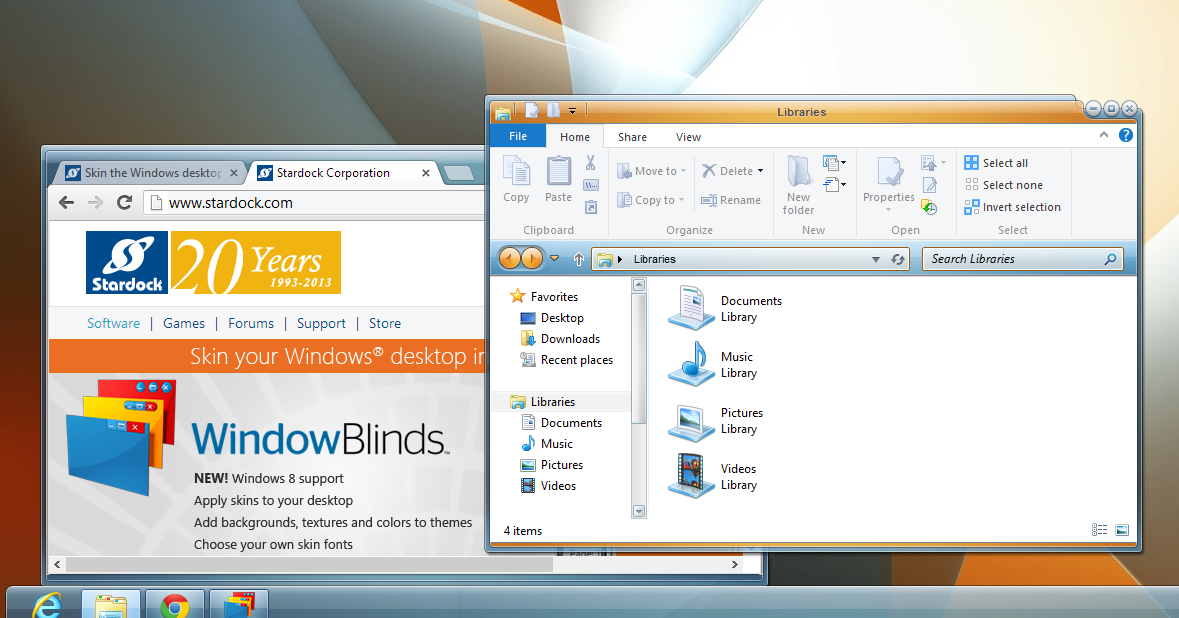1179x618 pixels.
Task: Expand the Delete dropdown arrow
Action: click(x=760, y=171)
